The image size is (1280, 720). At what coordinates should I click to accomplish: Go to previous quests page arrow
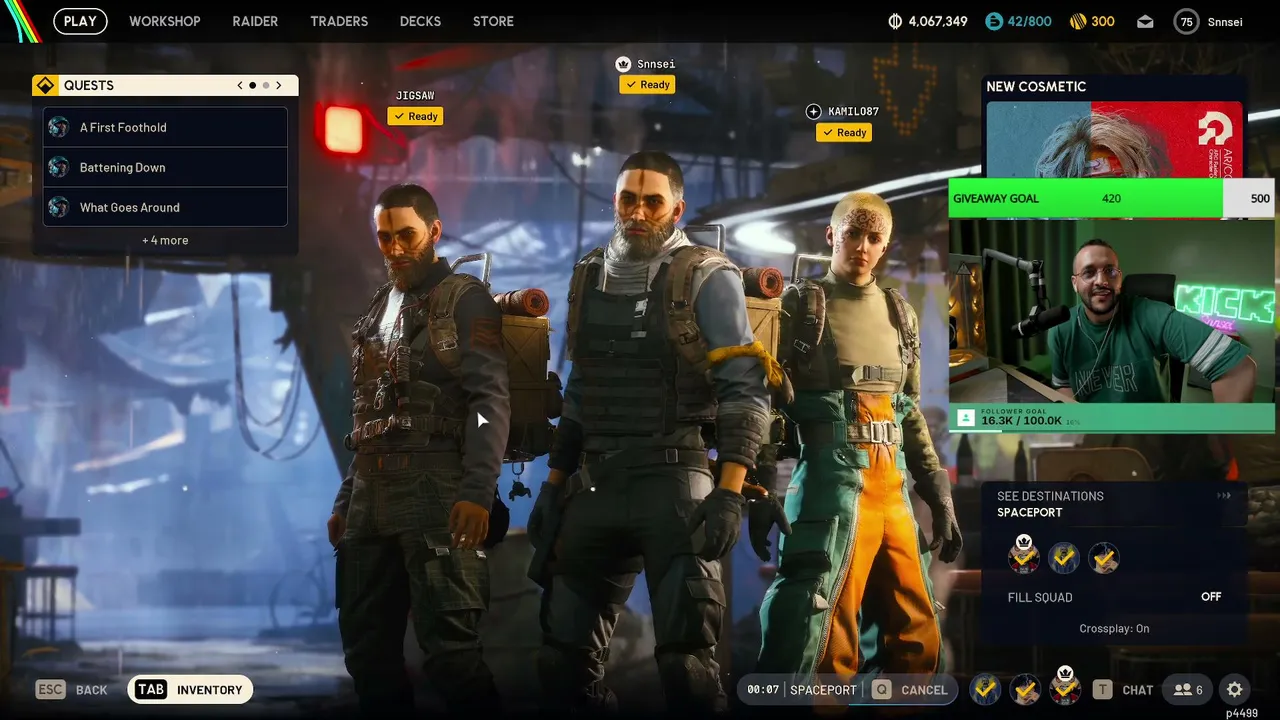pos(240,86)
